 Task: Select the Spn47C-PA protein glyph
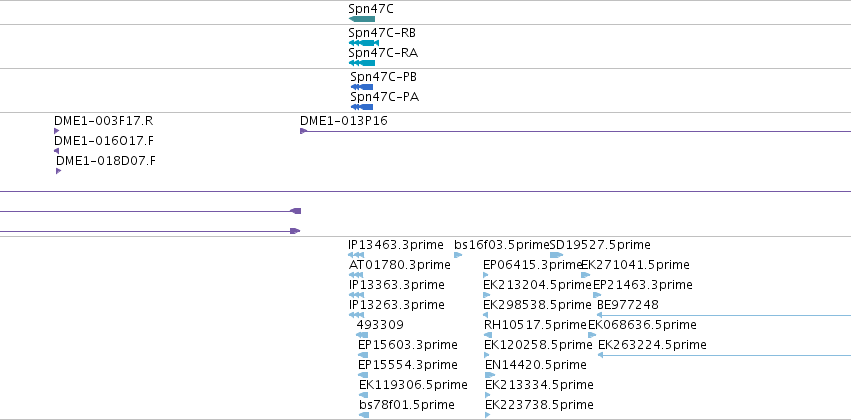click(361, 107)
